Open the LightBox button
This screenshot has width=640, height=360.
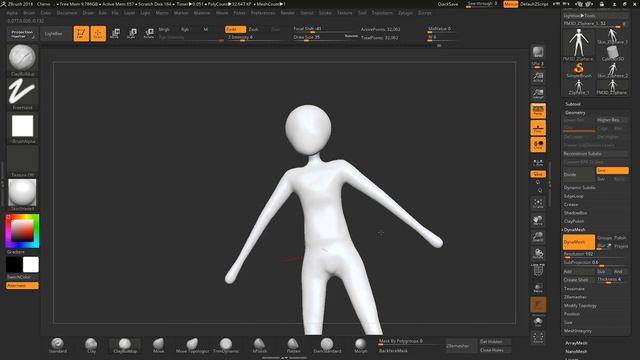[54, 33]
